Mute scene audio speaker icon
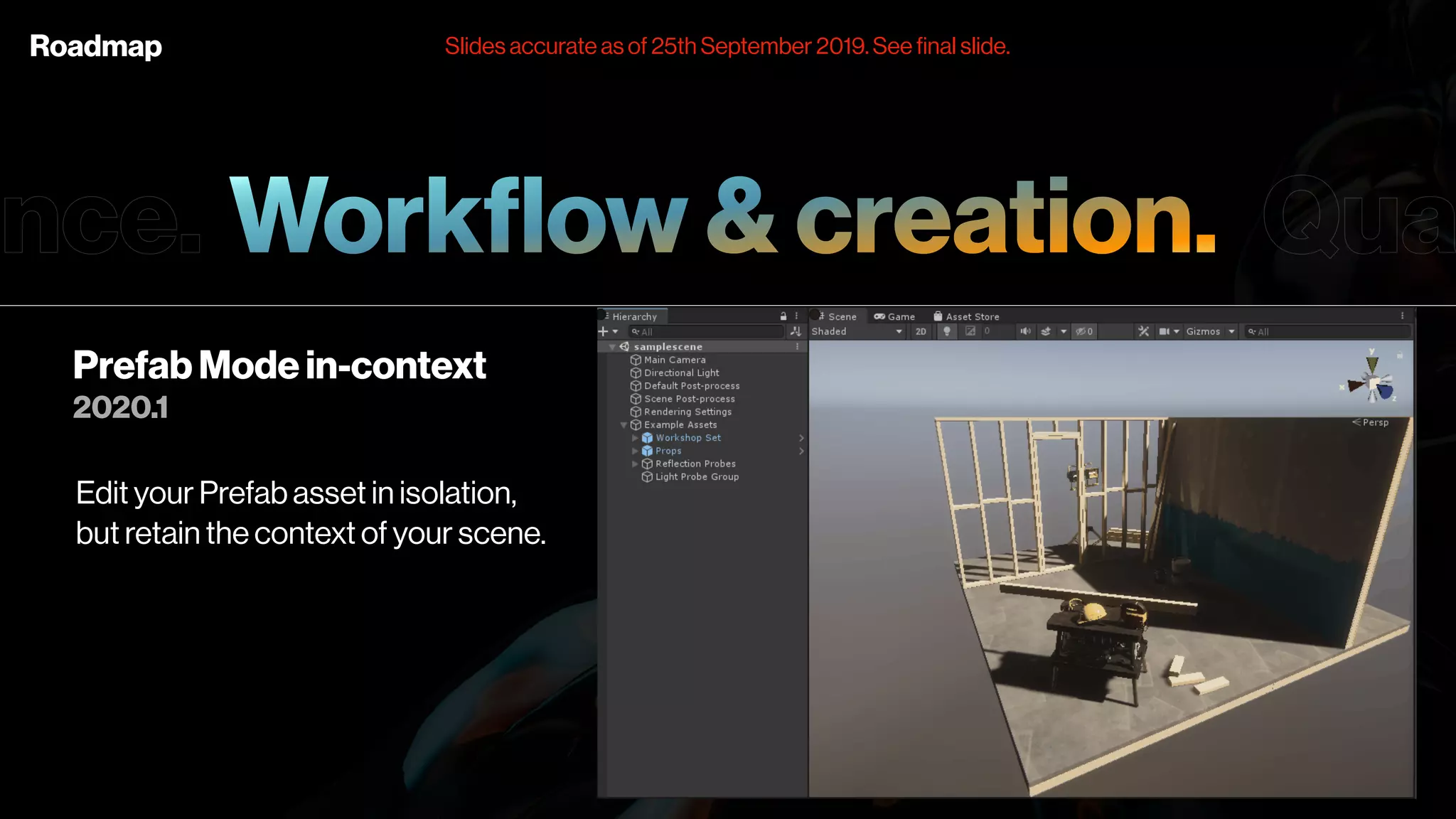This screenshot has height=819, width=1456. 1025,331
